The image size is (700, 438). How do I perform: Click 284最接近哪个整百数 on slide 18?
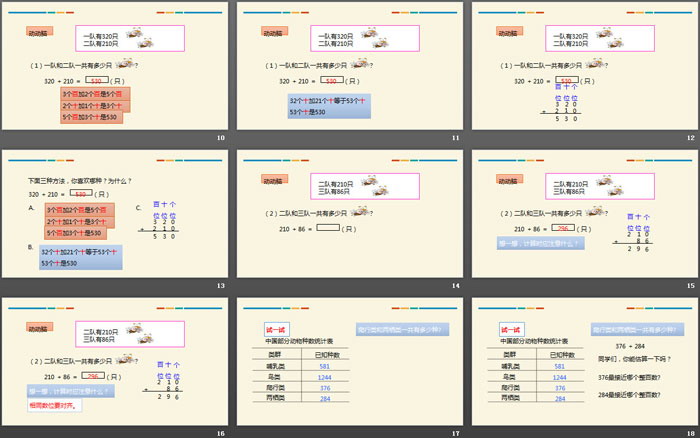point(629,395)
